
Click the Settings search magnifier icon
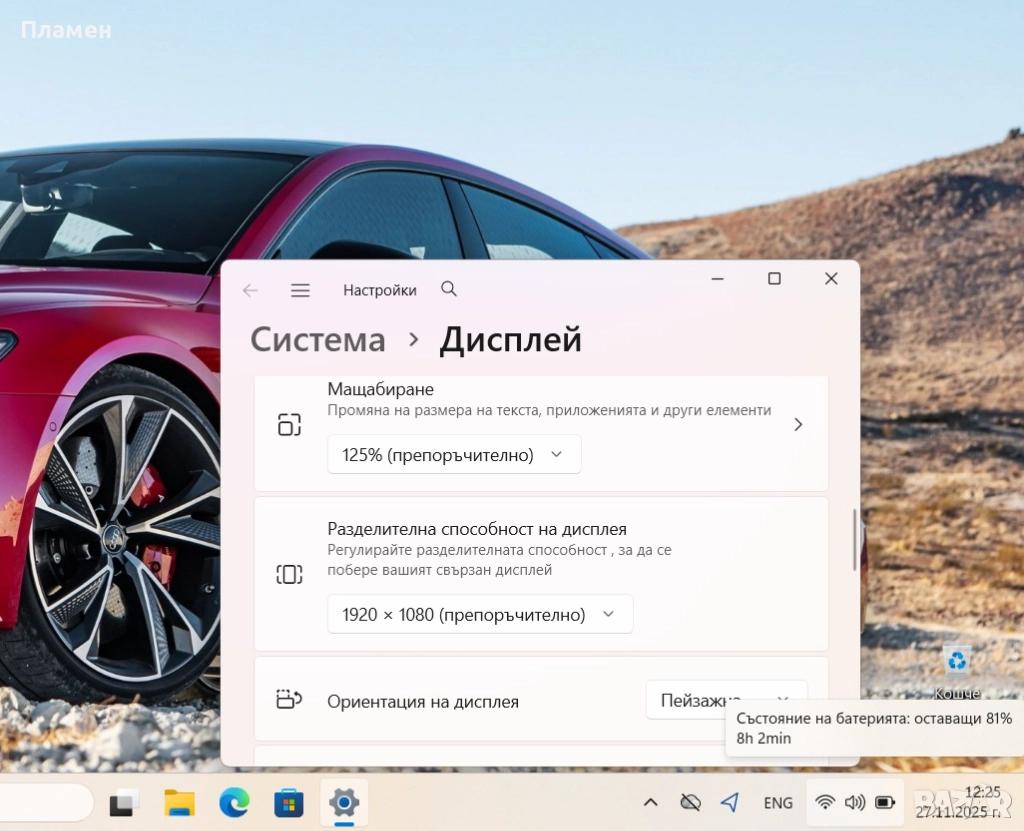pyautogui.click(x=449, y=289)
